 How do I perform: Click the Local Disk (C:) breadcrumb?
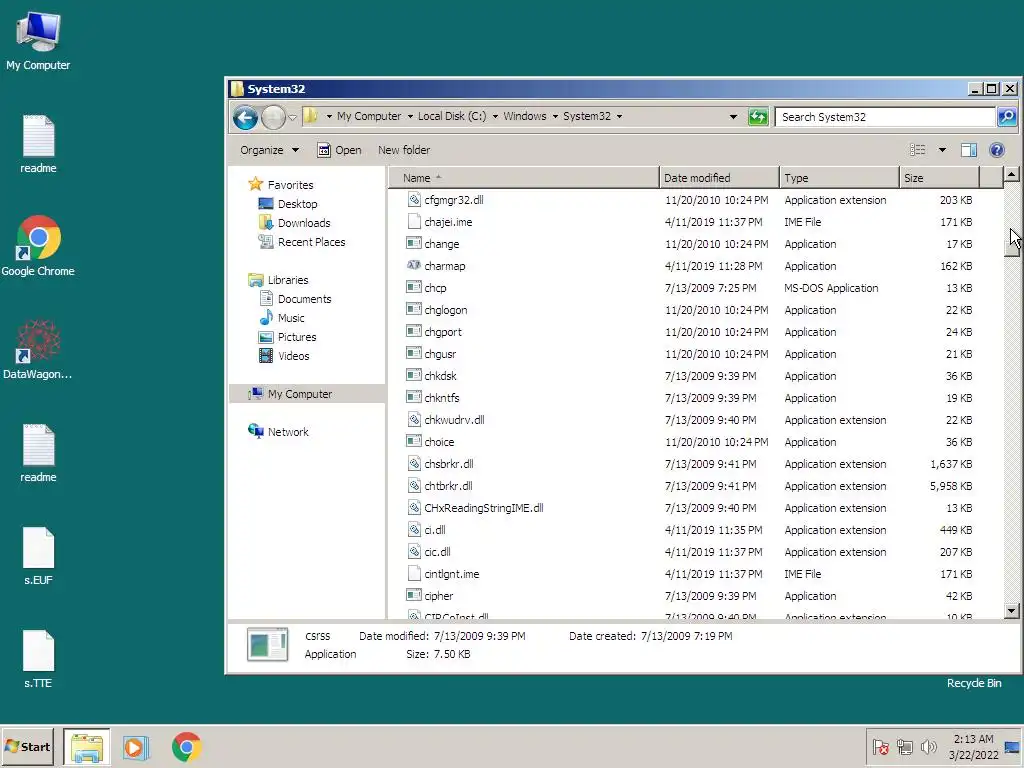[452, 116]
